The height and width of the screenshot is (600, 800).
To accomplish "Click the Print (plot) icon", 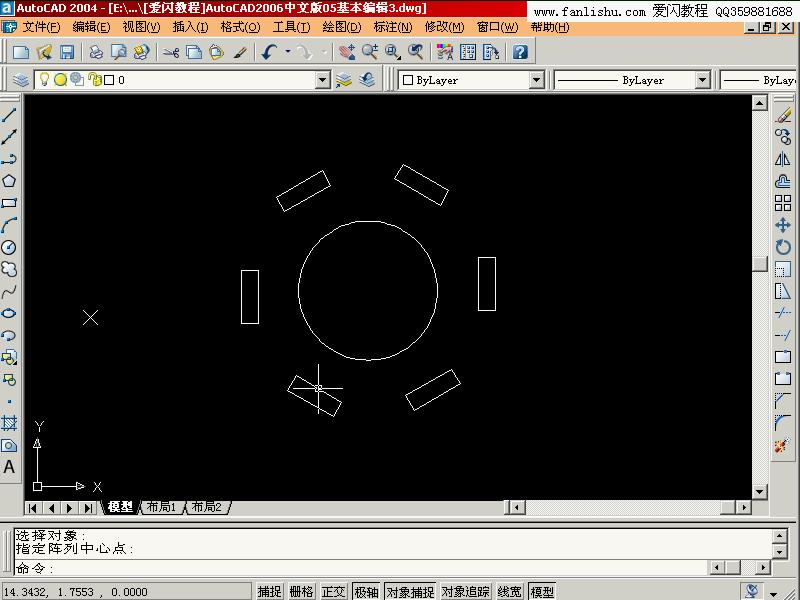I will [96, 52].
